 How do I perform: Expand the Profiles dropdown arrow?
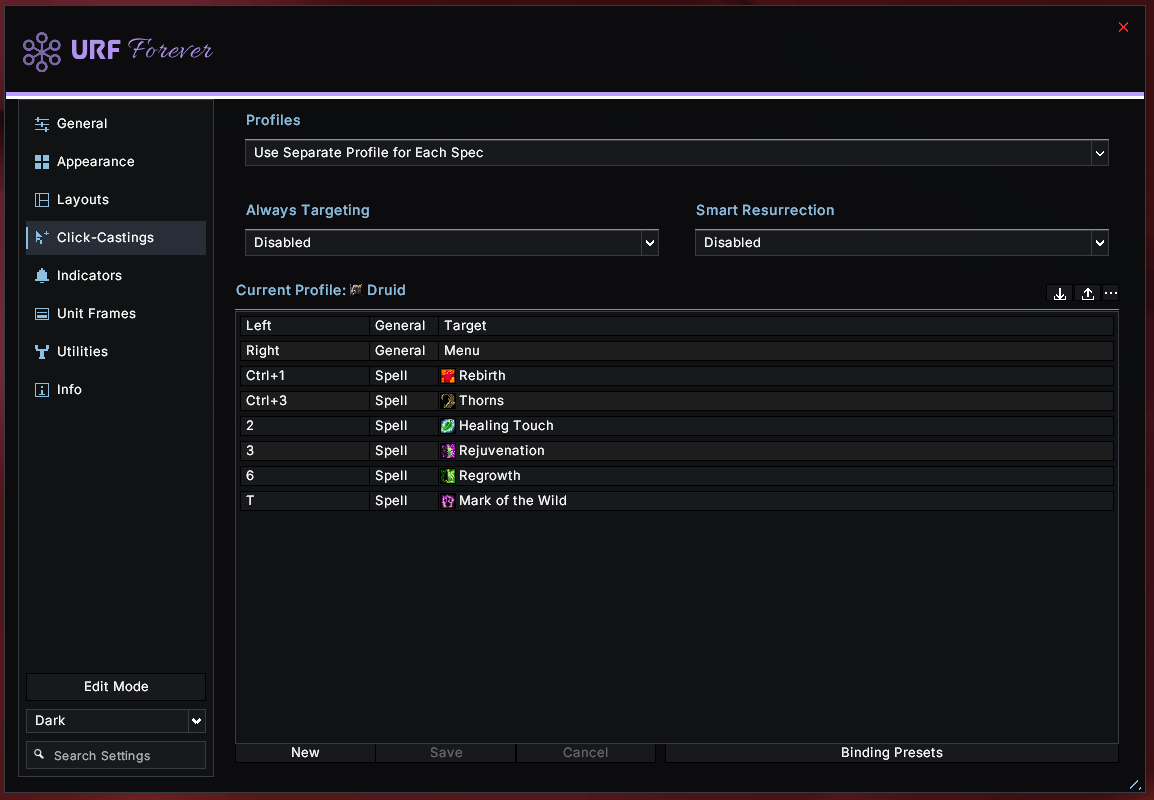(x=1100, y=153)
